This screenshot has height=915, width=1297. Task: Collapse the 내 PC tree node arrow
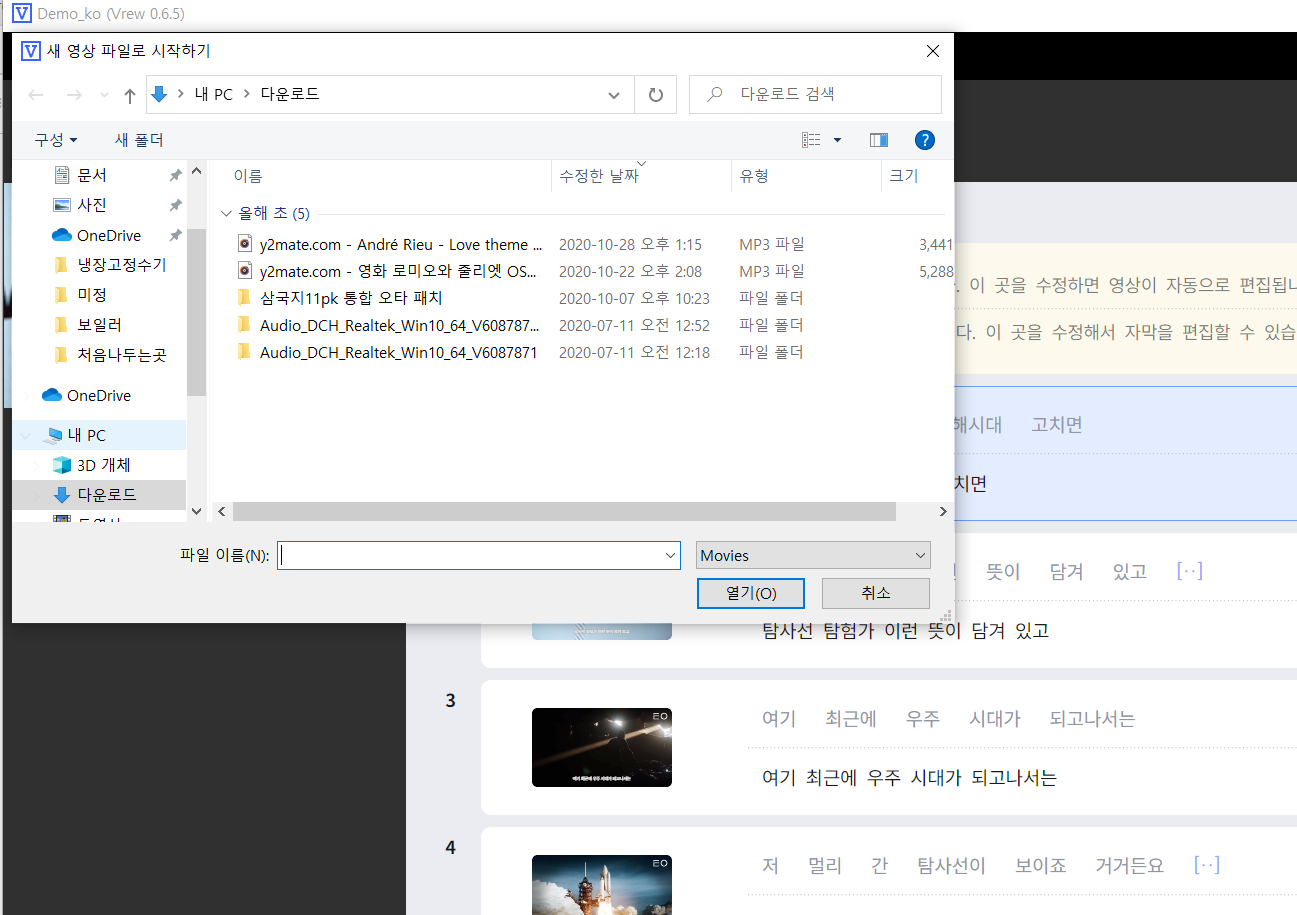pos(27,435)
